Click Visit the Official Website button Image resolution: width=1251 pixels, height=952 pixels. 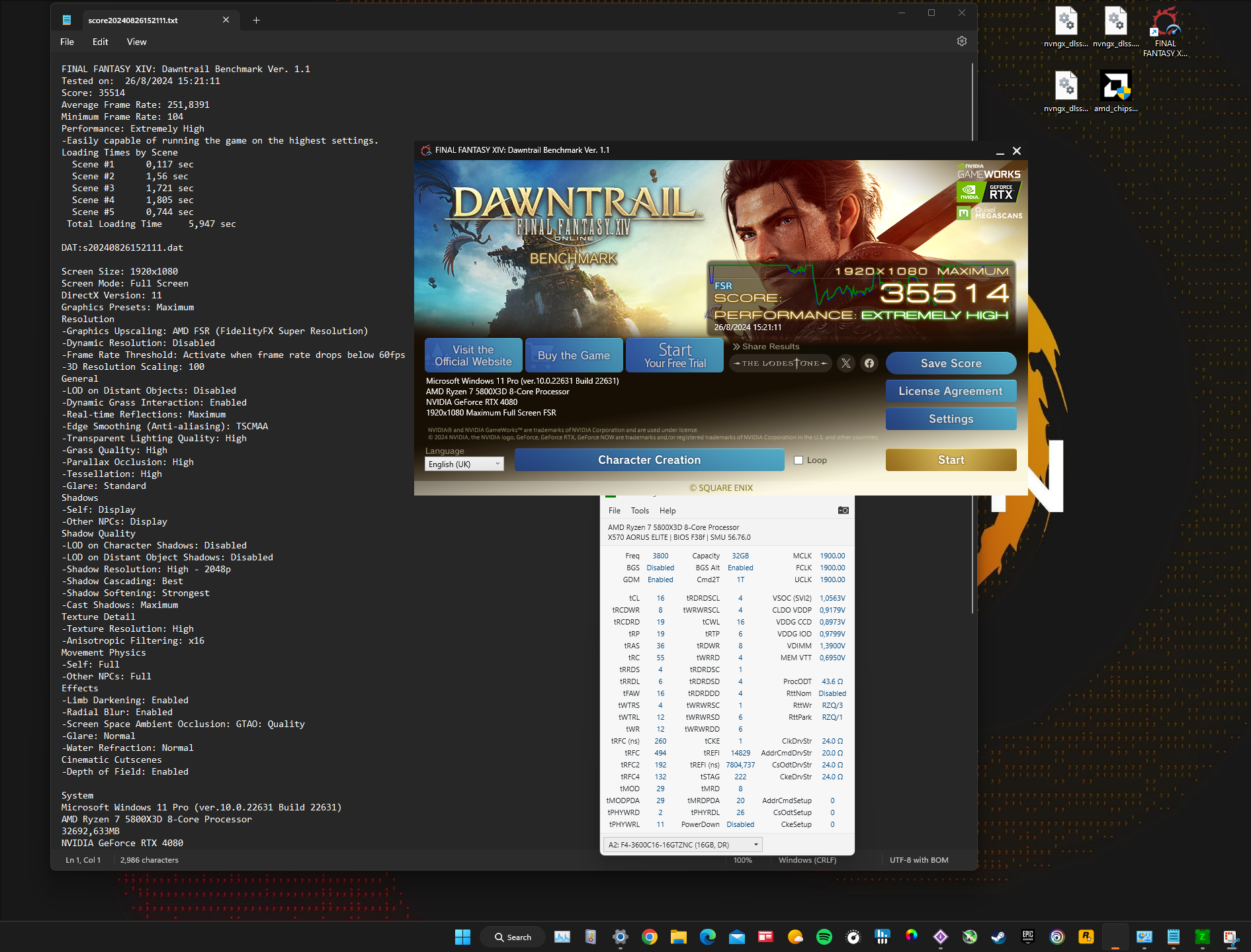(473, 355)
